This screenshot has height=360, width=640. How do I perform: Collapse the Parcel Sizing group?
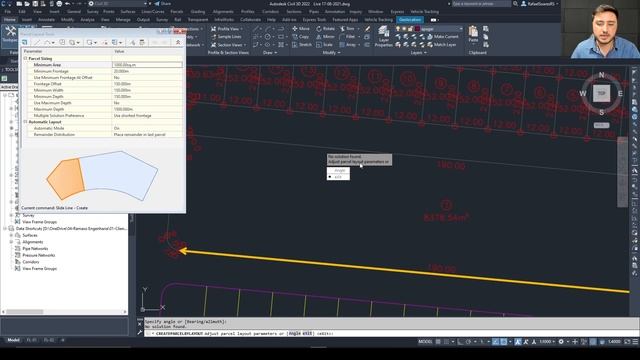[x=25, y=58]
